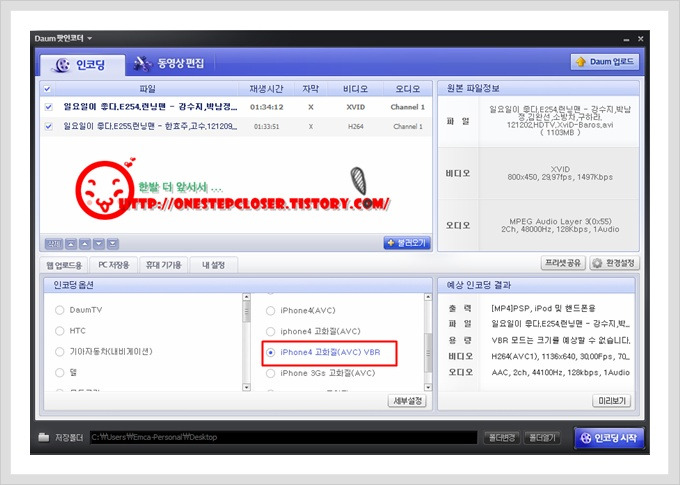Move selected file to the bottom of list
The width and height of the screenshot is (680, 485).
coord(113,244)
